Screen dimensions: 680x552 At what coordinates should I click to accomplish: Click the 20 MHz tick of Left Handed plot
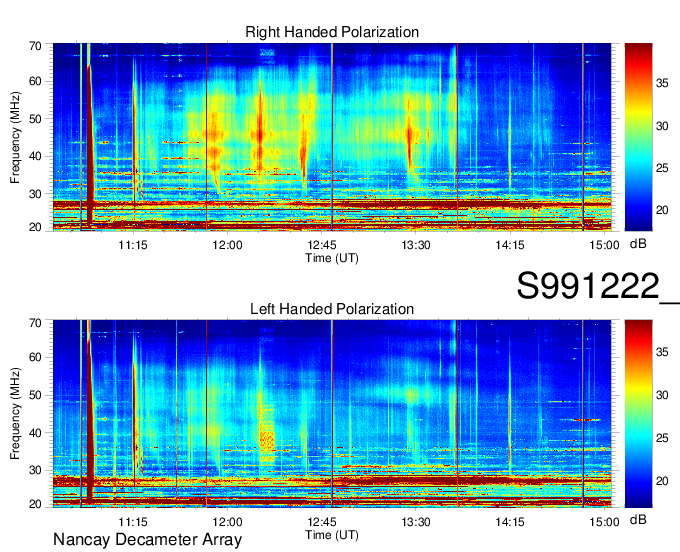(x=35, y=504)
